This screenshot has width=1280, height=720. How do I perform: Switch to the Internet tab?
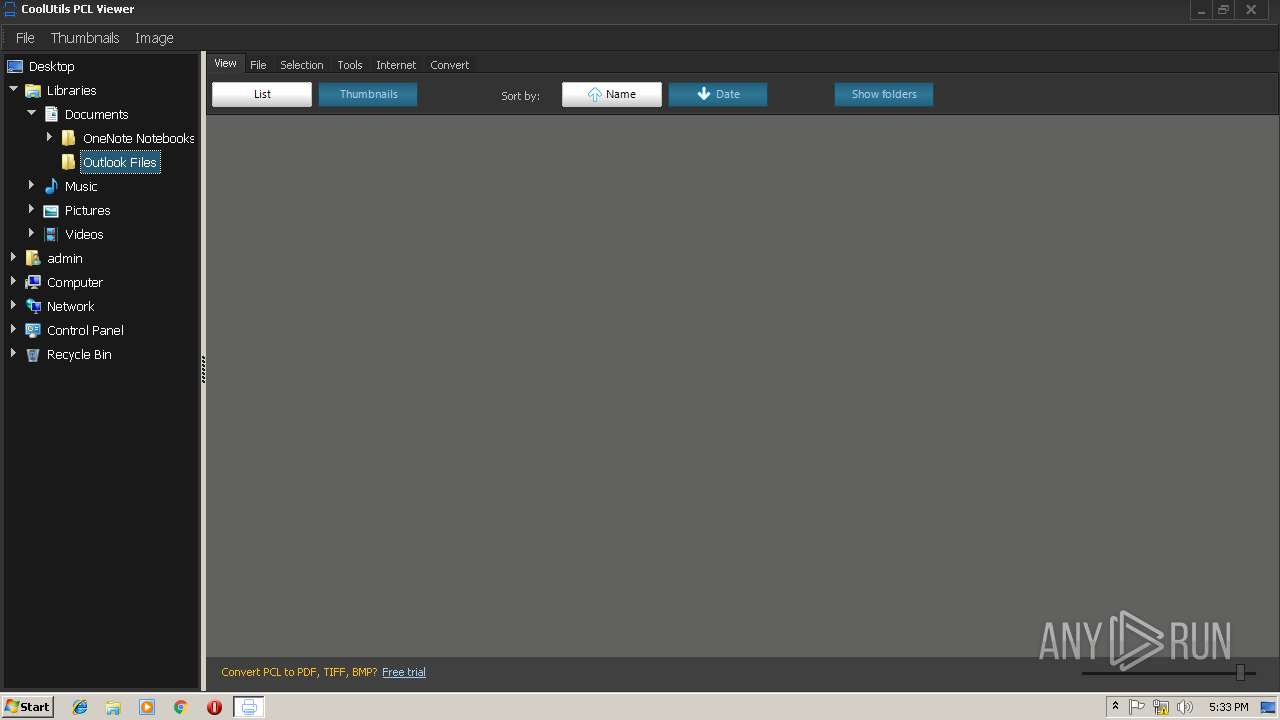[x=396, y=65]
